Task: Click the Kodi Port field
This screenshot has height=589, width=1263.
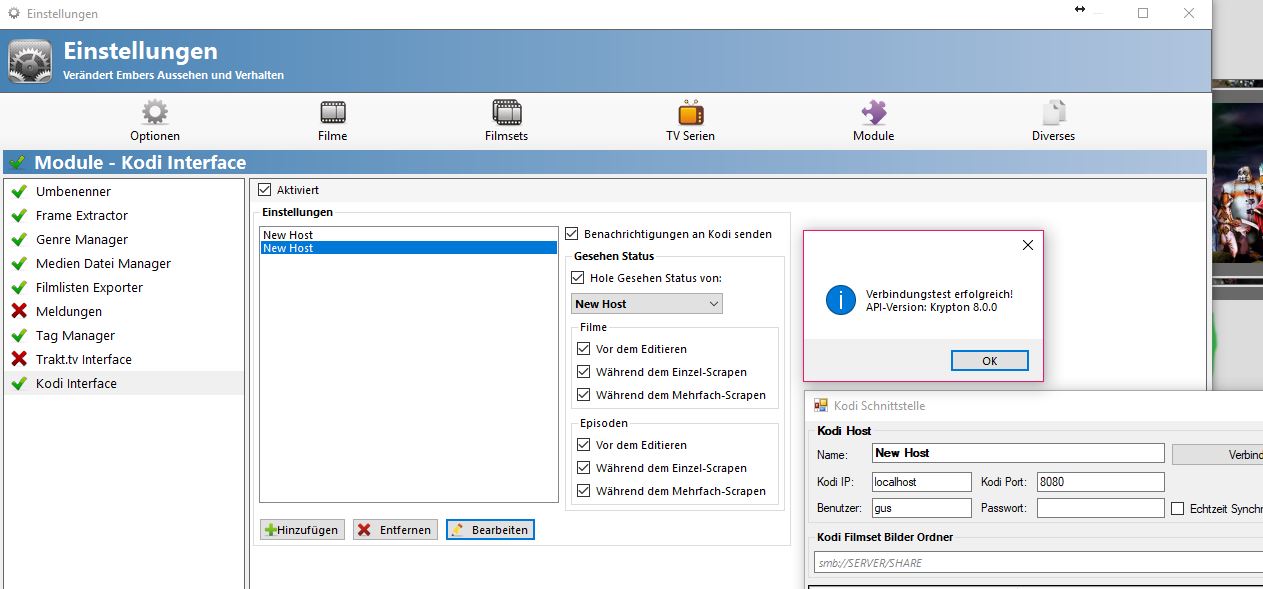Action: click(x=1101, y=482)
